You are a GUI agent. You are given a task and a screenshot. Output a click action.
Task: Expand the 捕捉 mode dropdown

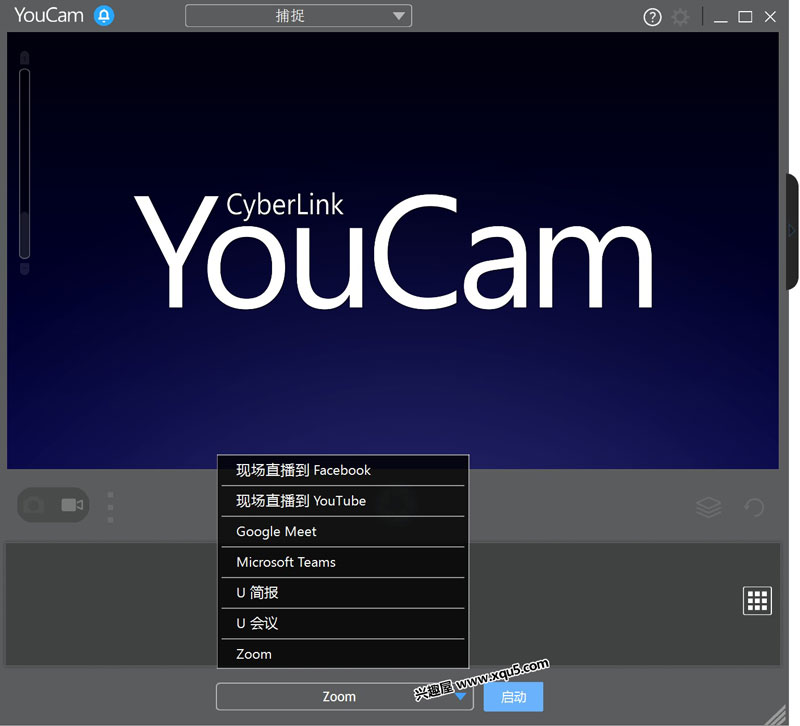tap(298, 16)
